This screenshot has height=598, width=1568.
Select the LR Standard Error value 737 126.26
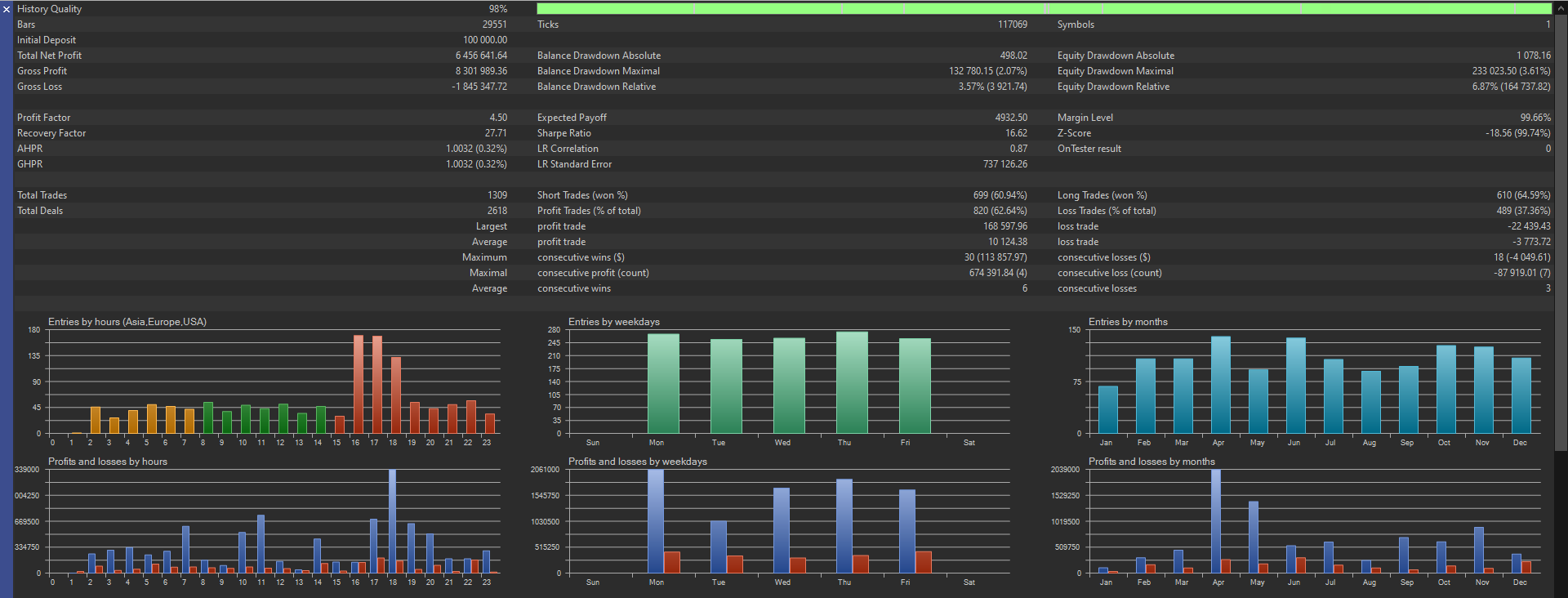(x=1005, y=164)
